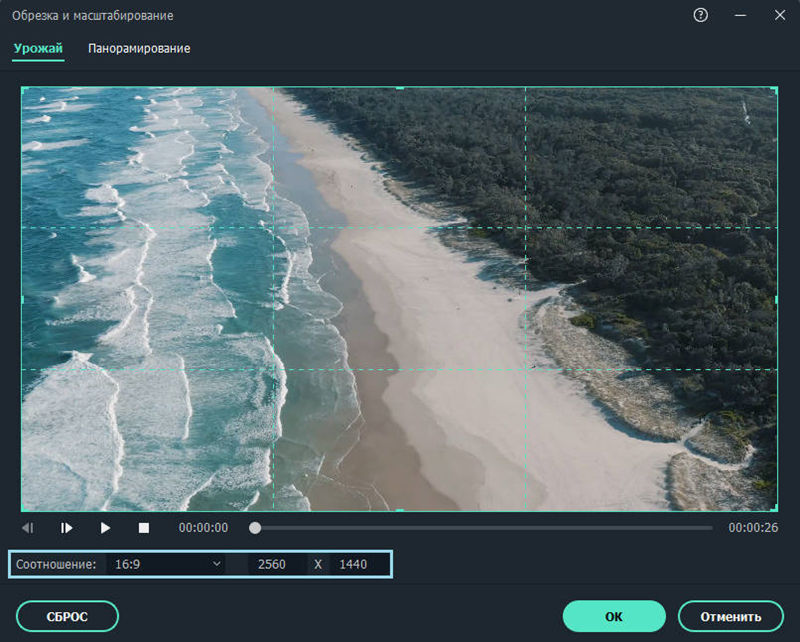Open the help question mark icon
The image size is (800, 642).
[701, 16]
